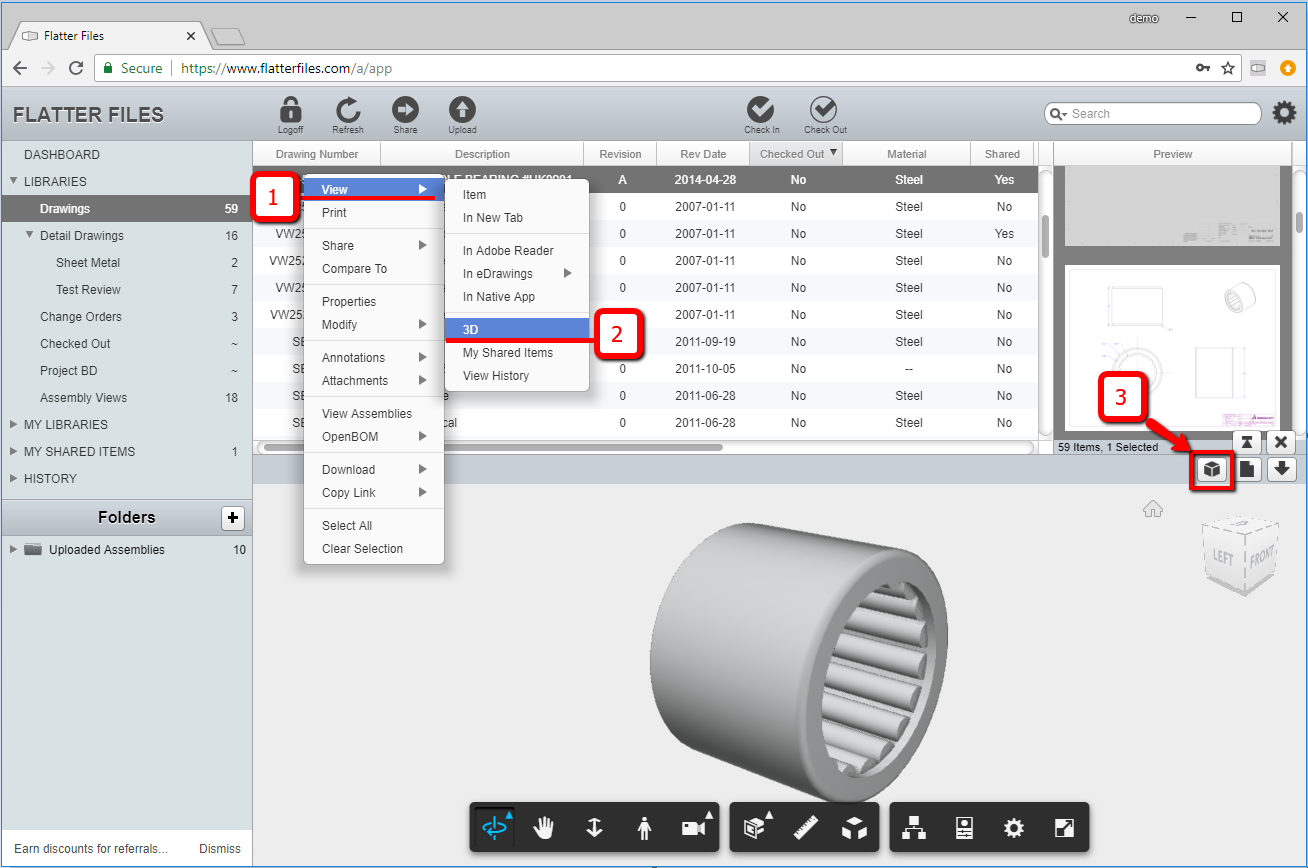Expand the MY SHARED ITEMS section

pos(13,451)
